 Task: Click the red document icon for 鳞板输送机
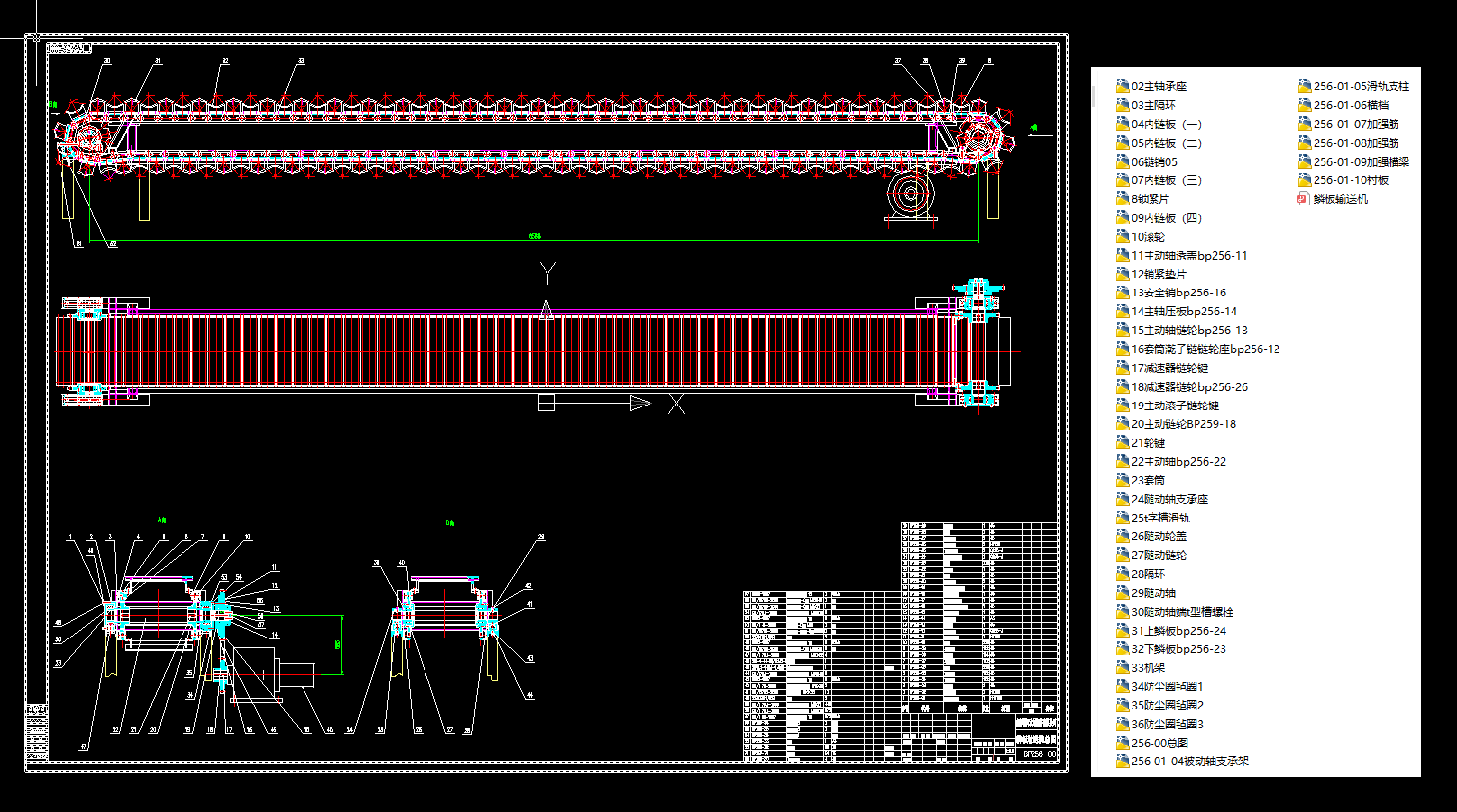[x=1304, y=199]
